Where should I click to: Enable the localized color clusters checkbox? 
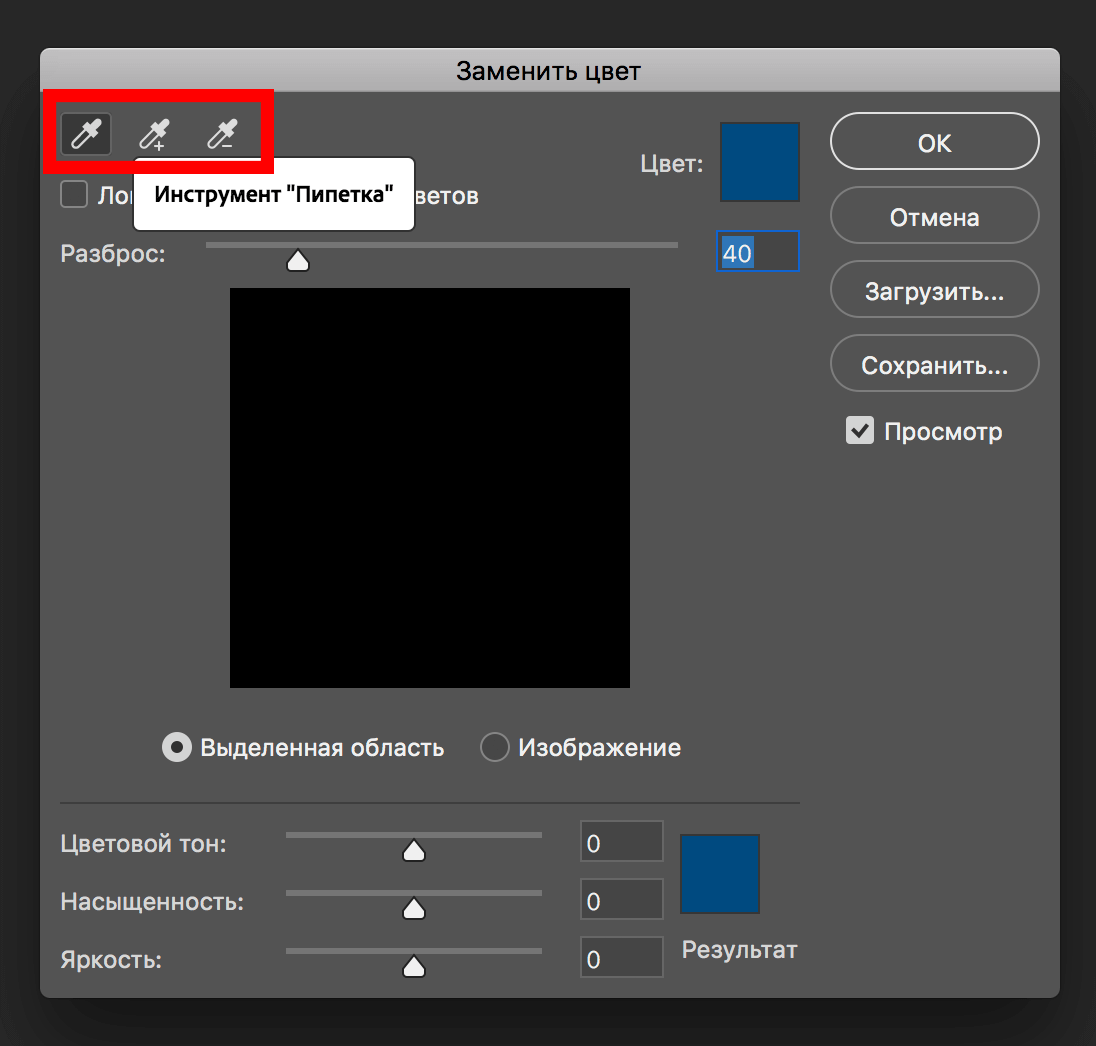(74, 194)
